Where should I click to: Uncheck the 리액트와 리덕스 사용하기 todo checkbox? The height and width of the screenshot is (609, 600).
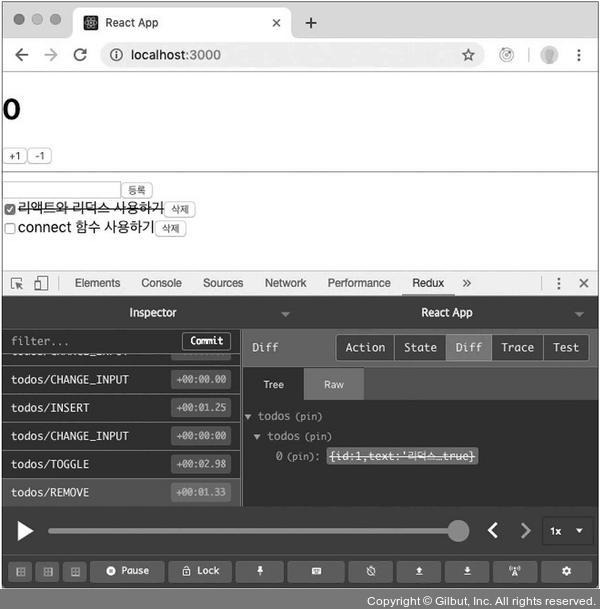10,210
